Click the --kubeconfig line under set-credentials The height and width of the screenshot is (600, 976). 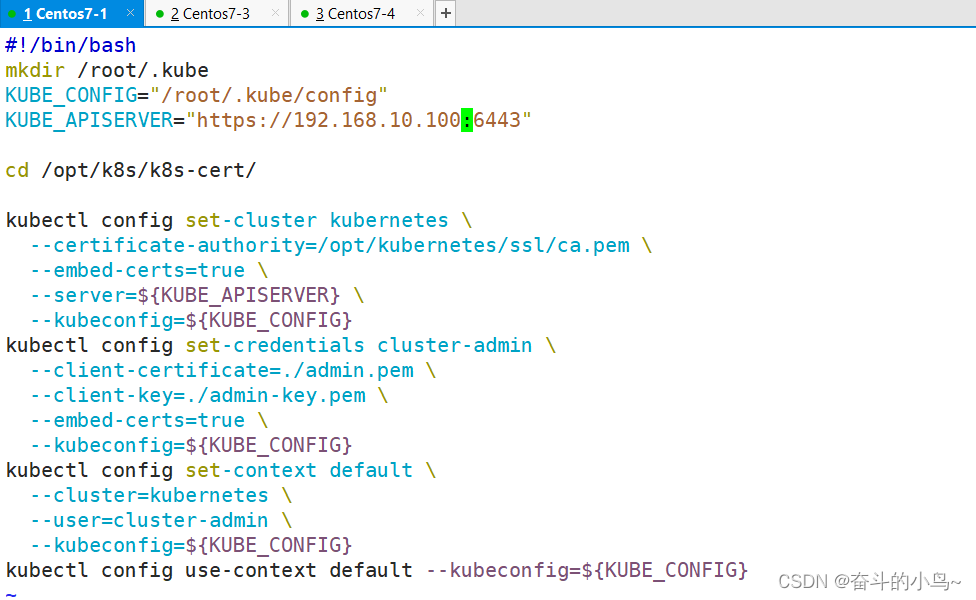(191, 445)
